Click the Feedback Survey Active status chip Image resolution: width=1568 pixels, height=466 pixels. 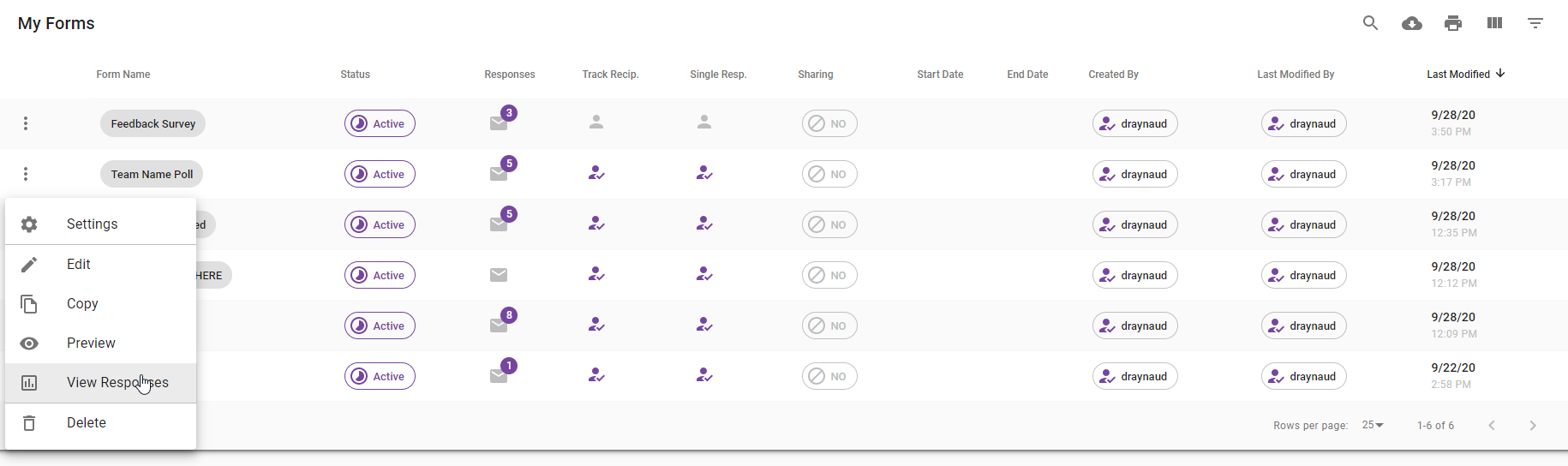click(380, 123)
